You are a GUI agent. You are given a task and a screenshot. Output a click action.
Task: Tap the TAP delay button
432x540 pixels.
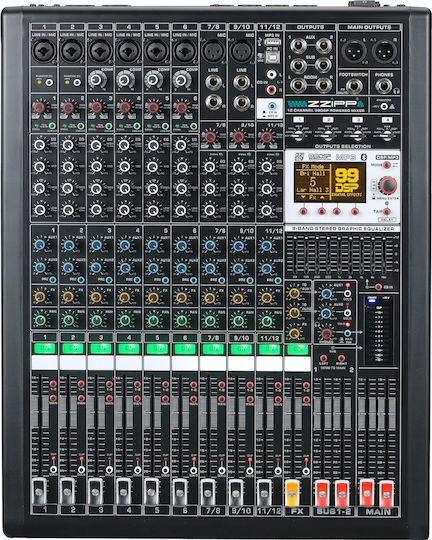pos(387,211)
